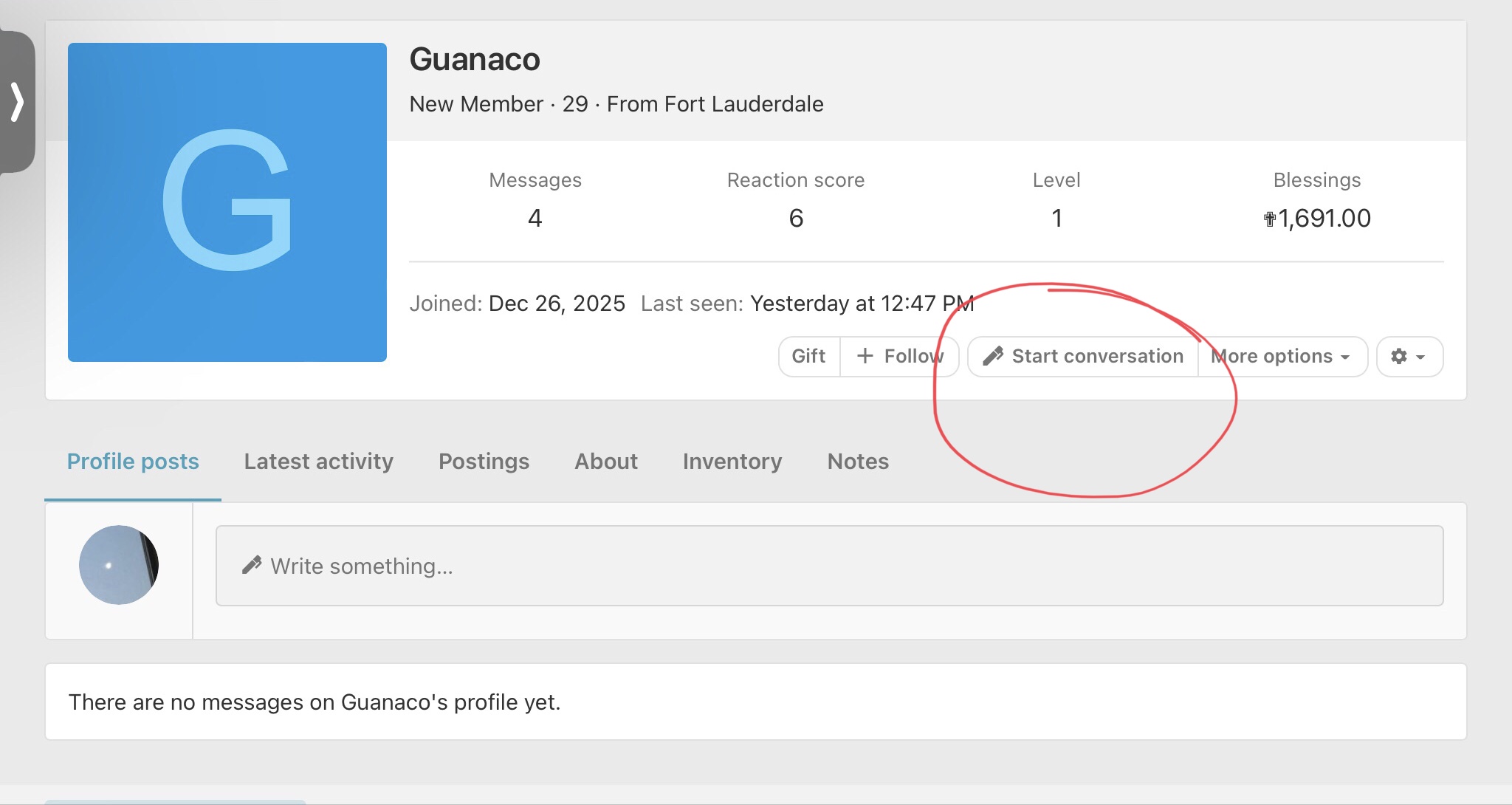
Task: Select the Profile posts tab
Action: click(133, 462)
